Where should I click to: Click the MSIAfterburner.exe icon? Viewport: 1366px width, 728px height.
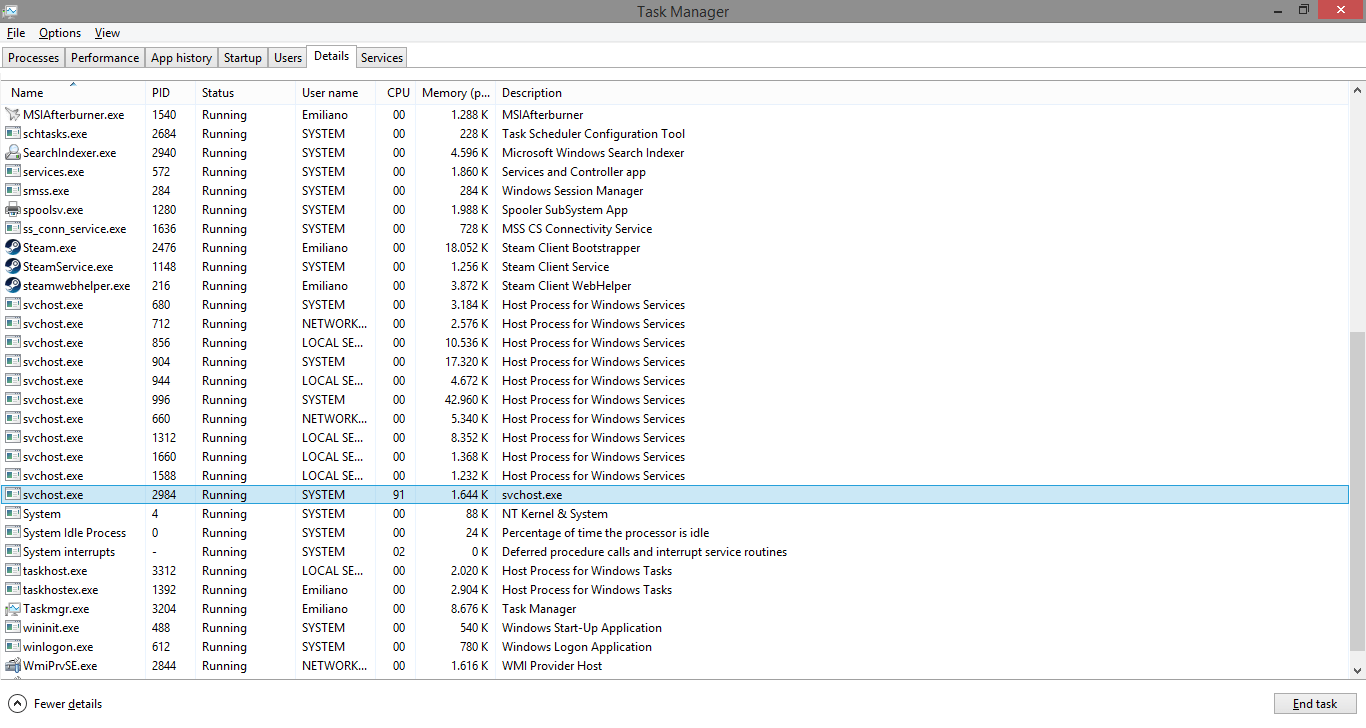pos(15,114)
